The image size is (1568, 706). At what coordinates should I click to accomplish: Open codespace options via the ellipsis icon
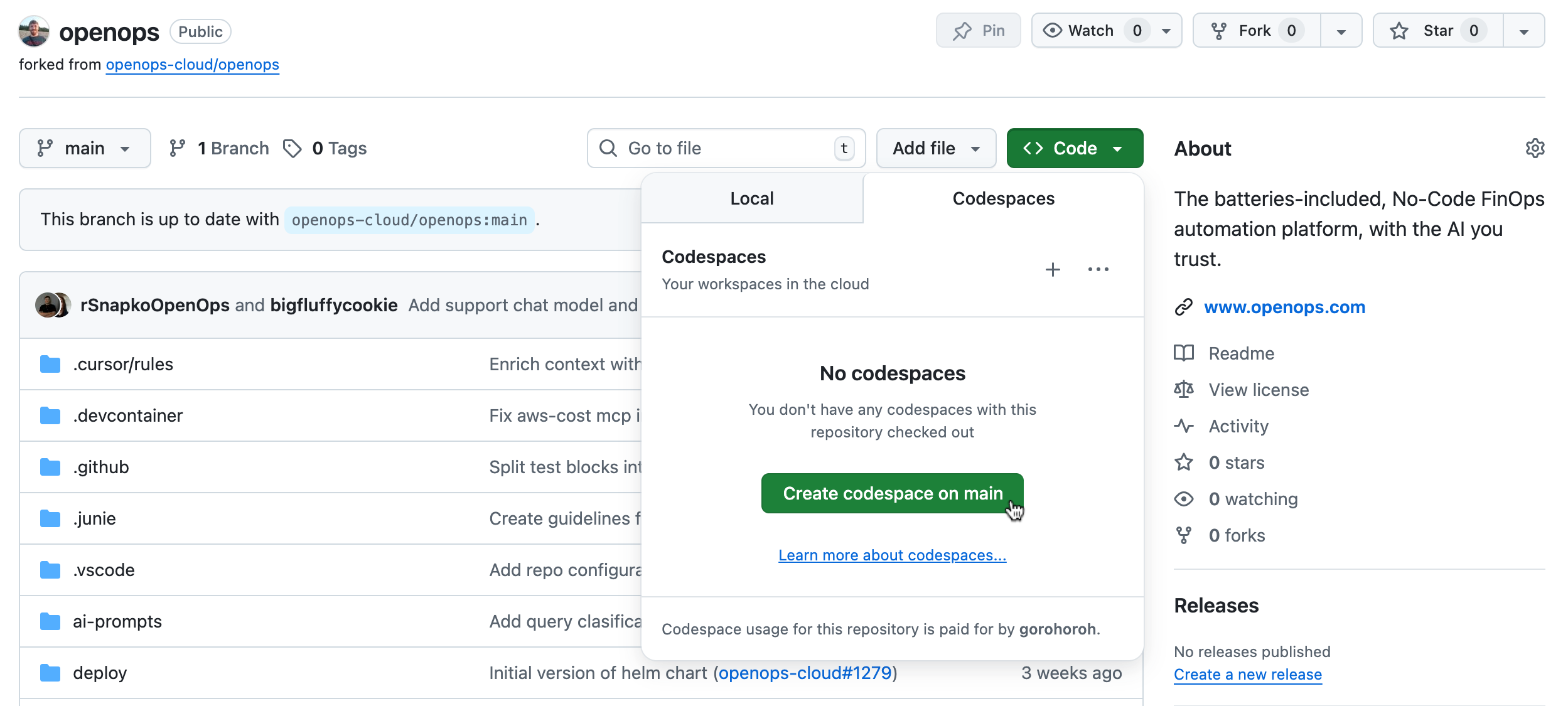coord(1098,269)
